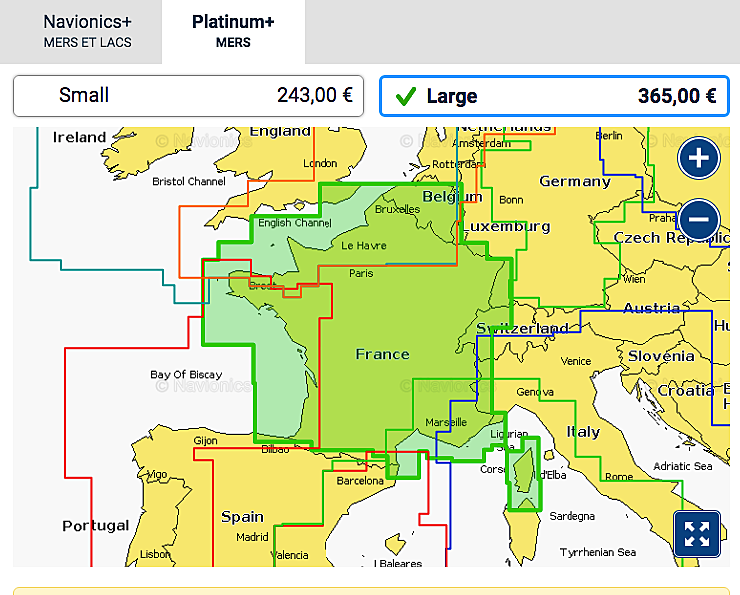
Task: Zoom in with the plus button
Action: coord(698,158)
